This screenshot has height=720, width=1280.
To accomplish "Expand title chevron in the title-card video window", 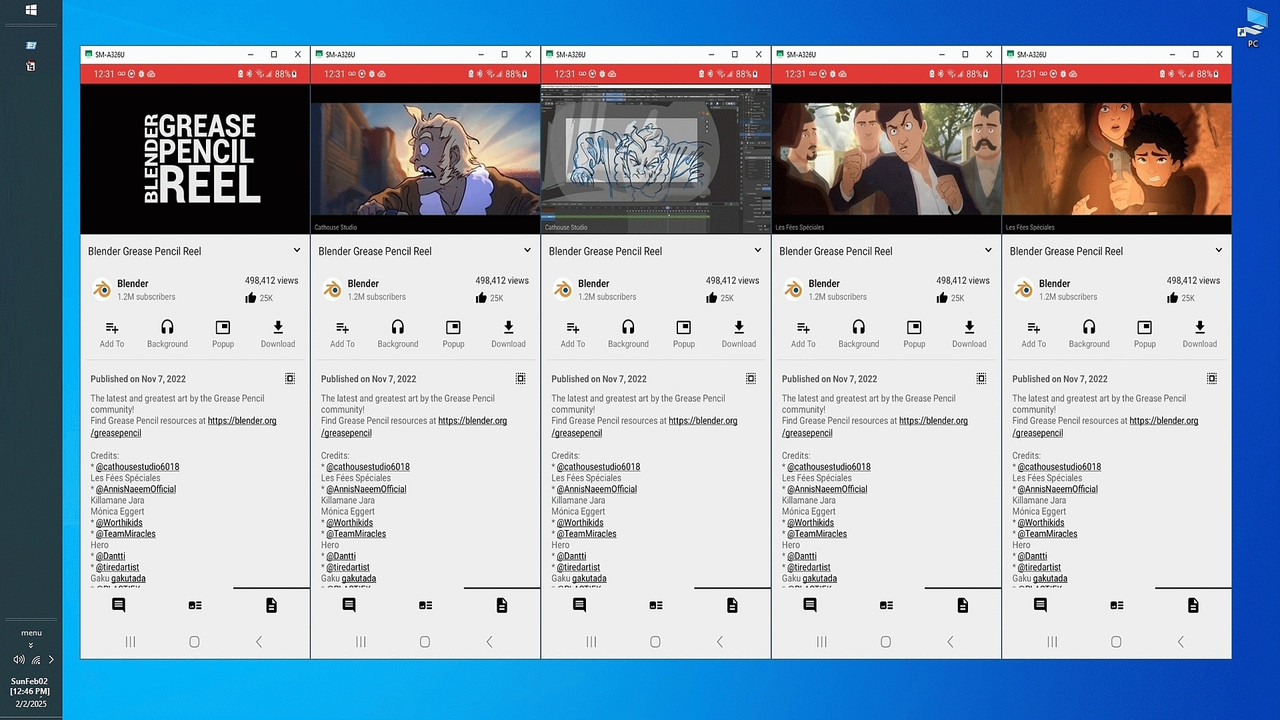I will click(x=297, y=250).
